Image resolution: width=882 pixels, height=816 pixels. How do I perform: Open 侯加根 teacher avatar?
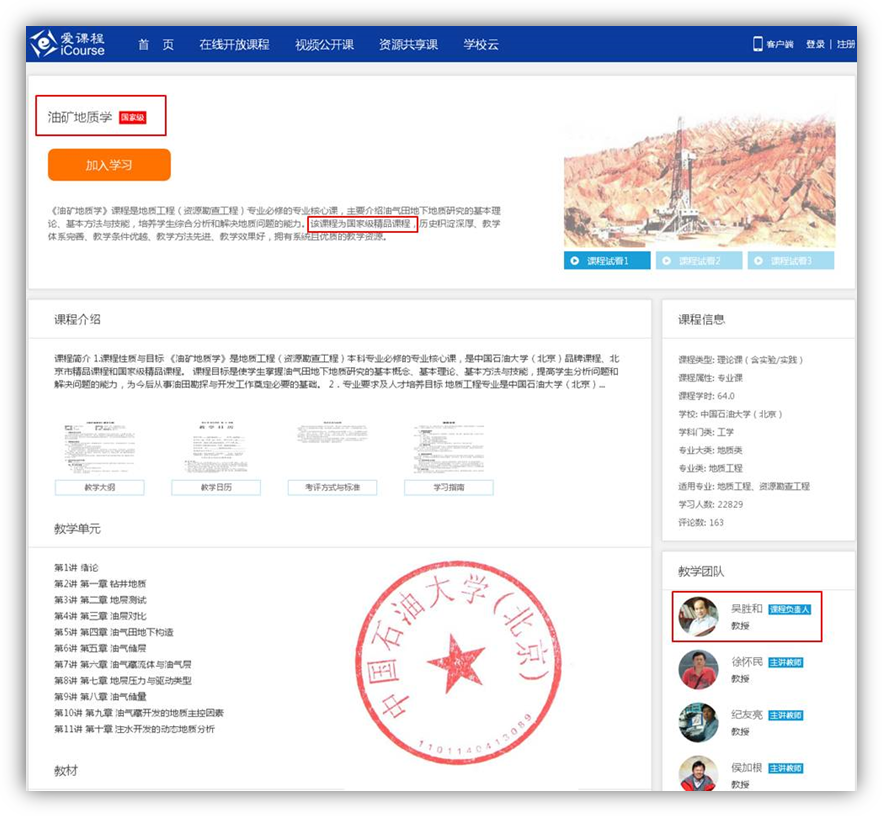tap(698, 773)
